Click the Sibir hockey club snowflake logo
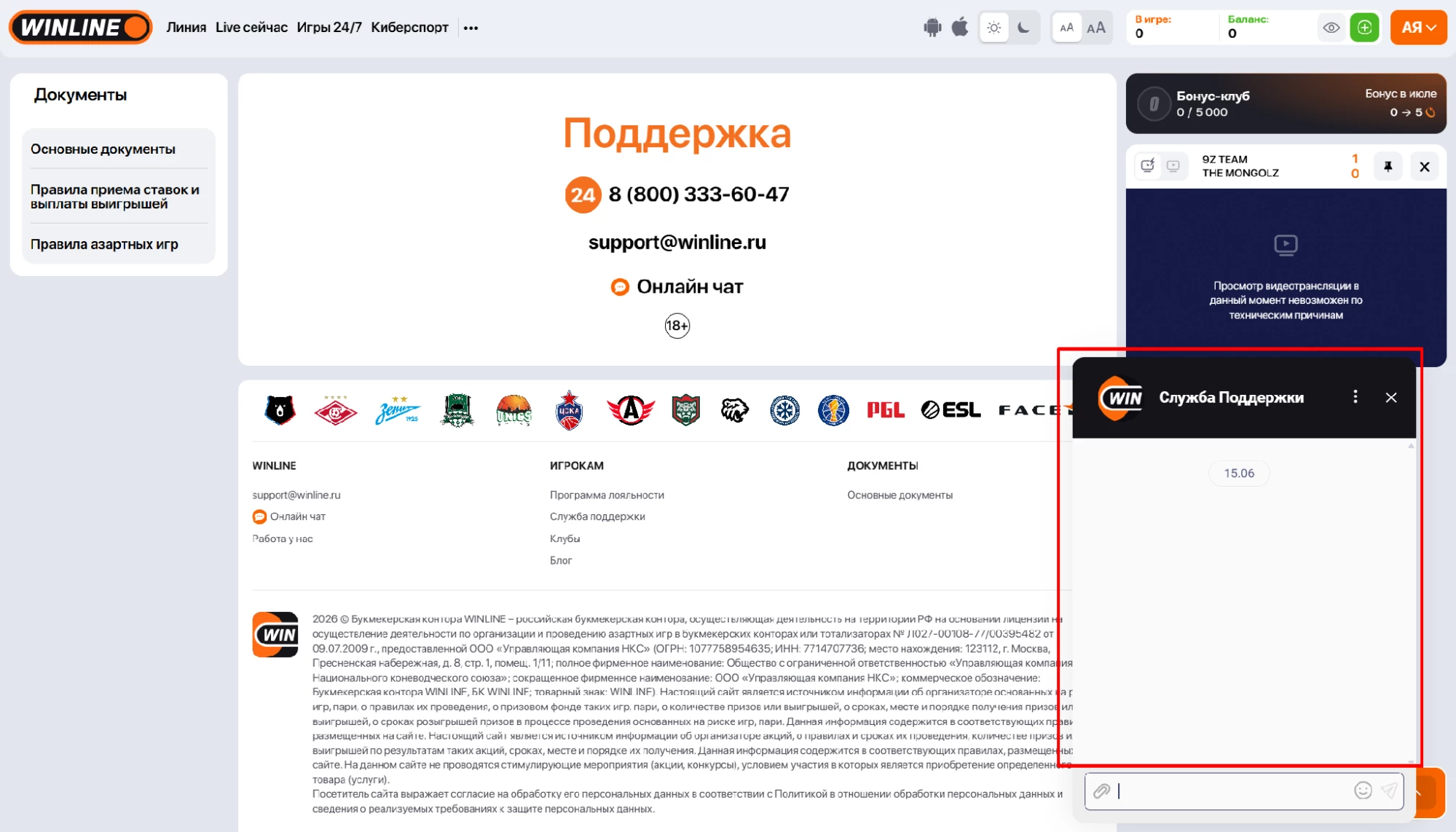The image size is (1456, 832). click(x=784, y=410)
